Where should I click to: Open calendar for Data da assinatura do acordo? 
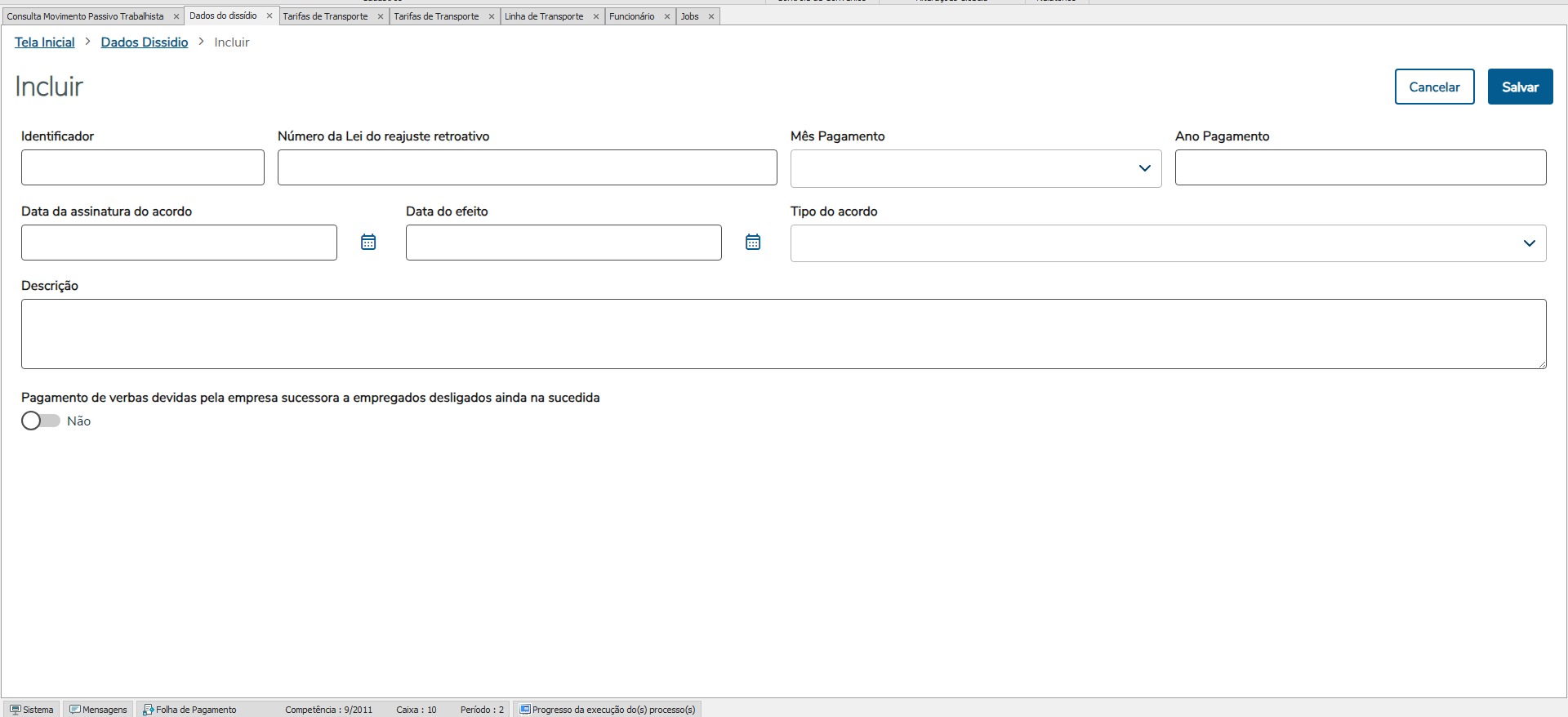tap(368, 242)
